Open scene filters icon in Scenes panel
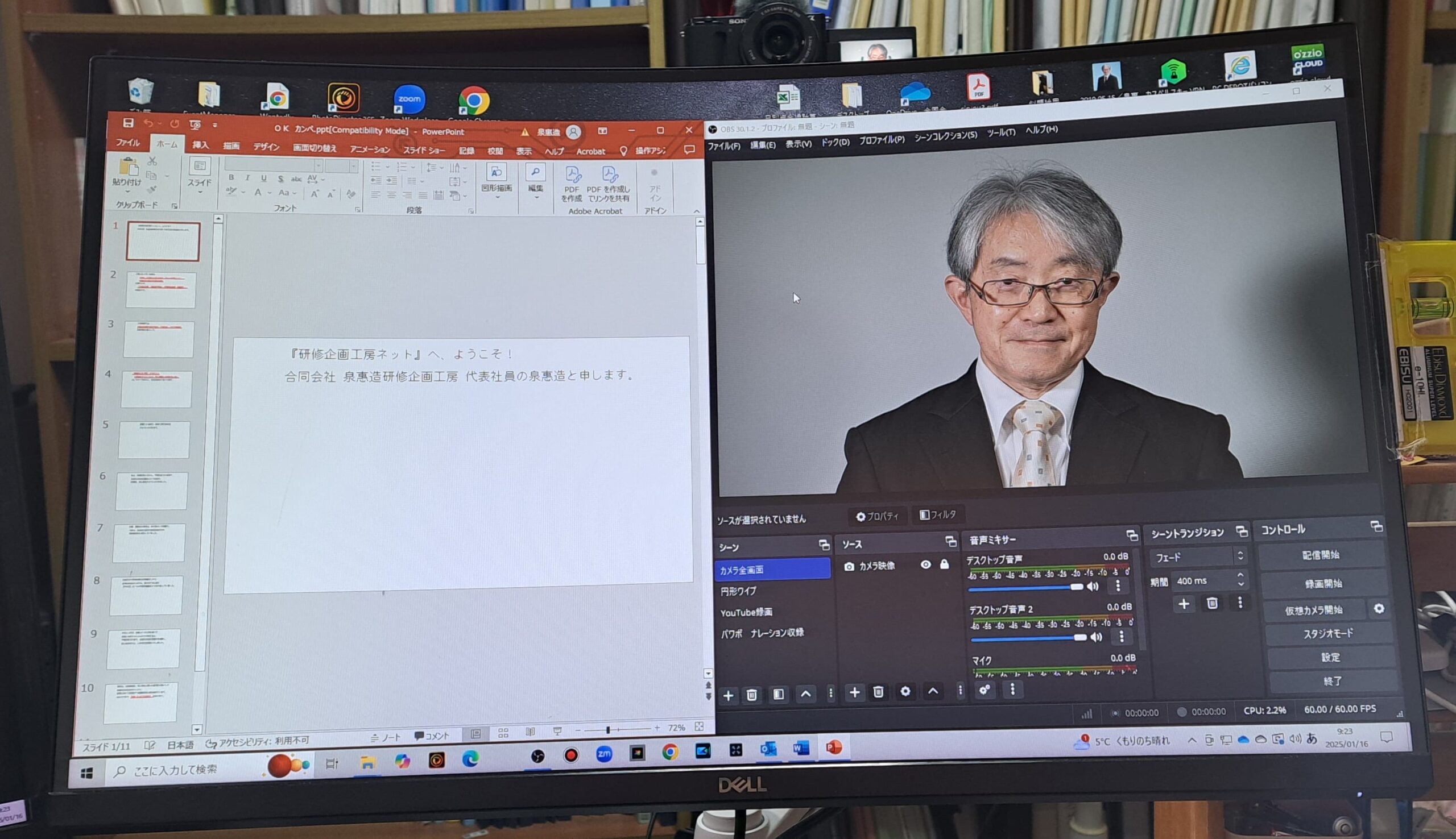The image size is (1456, 839). pyautogui.click(x=778, y=695)
